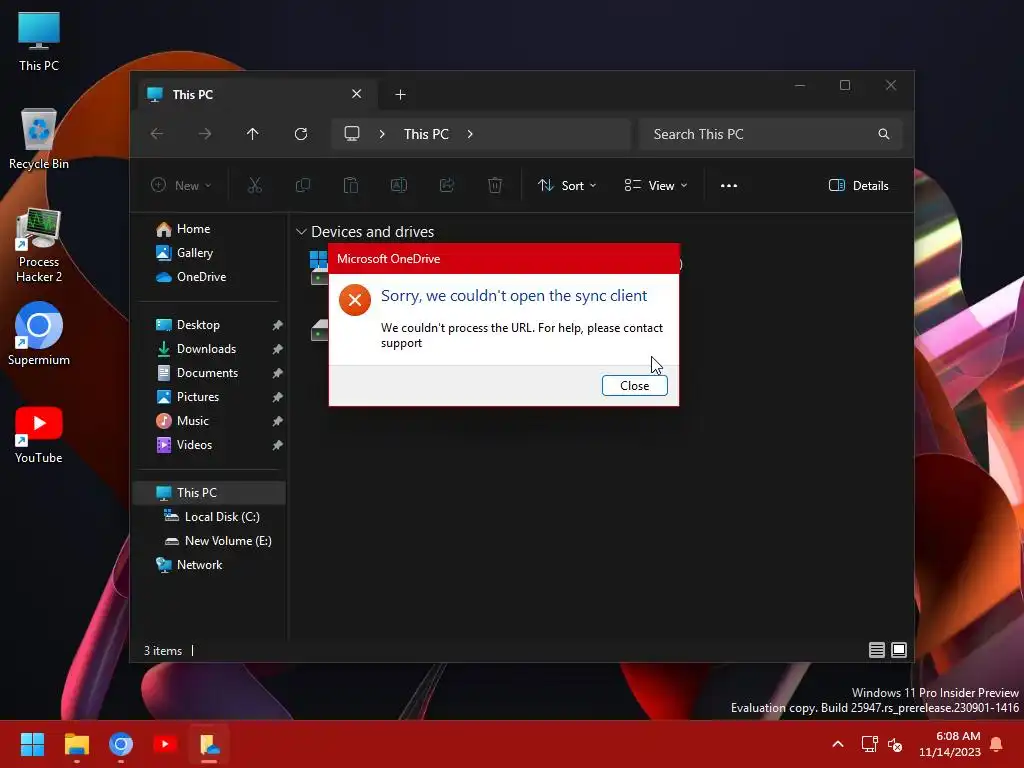Image resolution: width=1024 pixels, height=768 pixels.
Task: Add a new File Explorer tab
Action: 400,95
